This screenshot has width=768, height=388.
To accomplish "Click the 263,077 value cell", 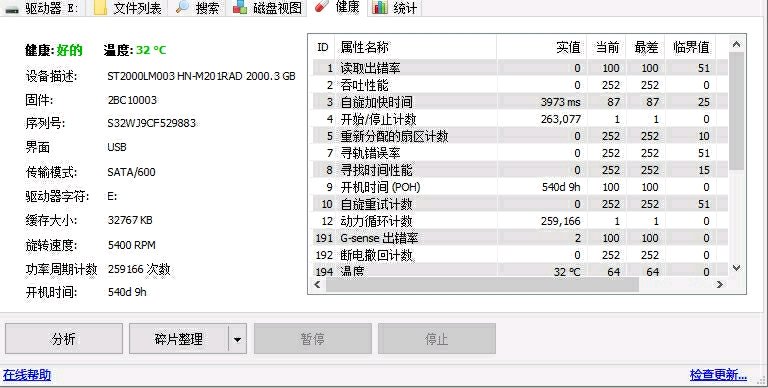I will point(561,119).
